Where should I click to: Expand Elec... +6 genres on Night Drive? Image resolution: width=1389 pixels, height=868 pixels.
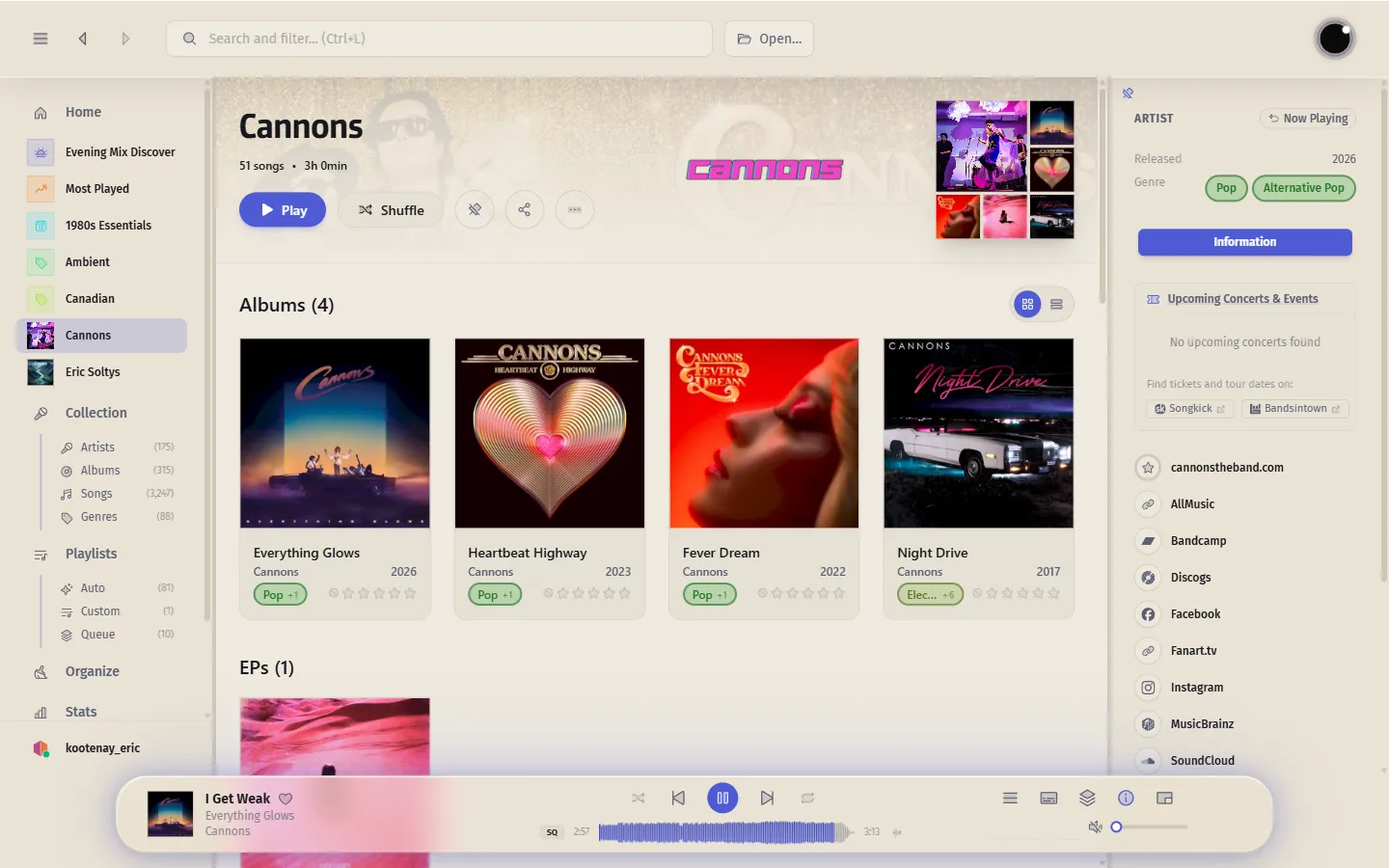pos(931,594)
